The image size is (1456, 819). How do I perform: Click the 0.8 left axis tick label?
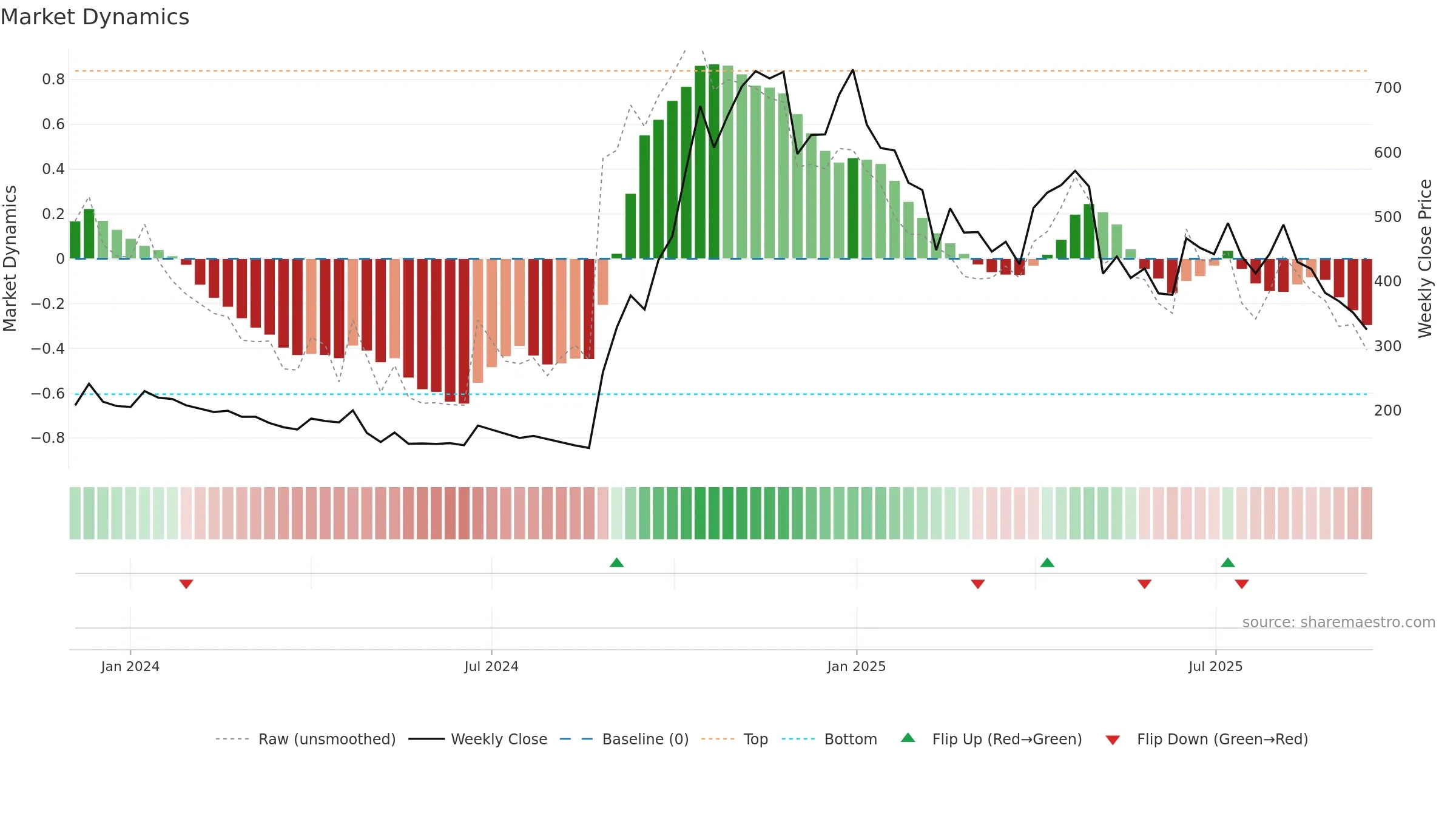tap(53, 79)
